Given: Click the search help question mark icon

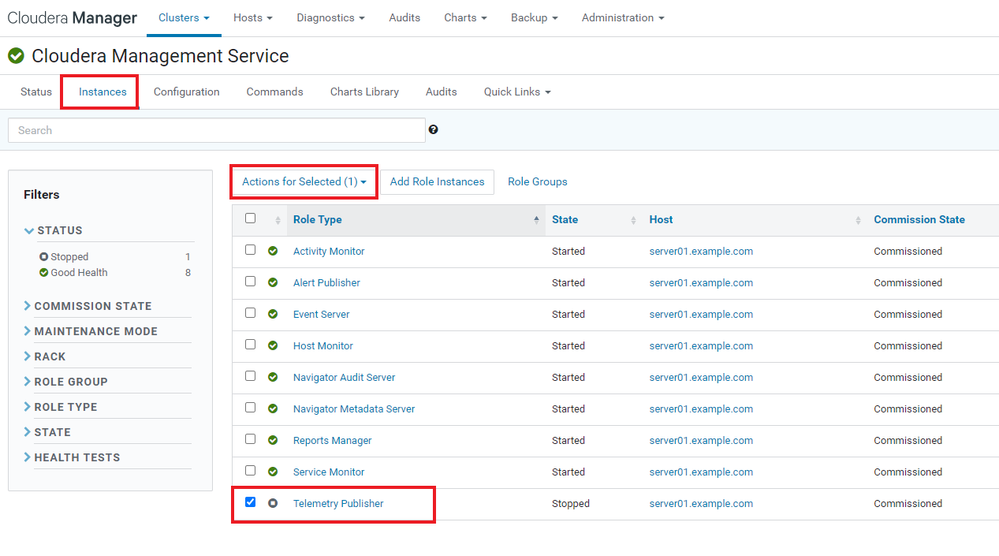Looking at the screenshot, I should [x=433, y=130].
